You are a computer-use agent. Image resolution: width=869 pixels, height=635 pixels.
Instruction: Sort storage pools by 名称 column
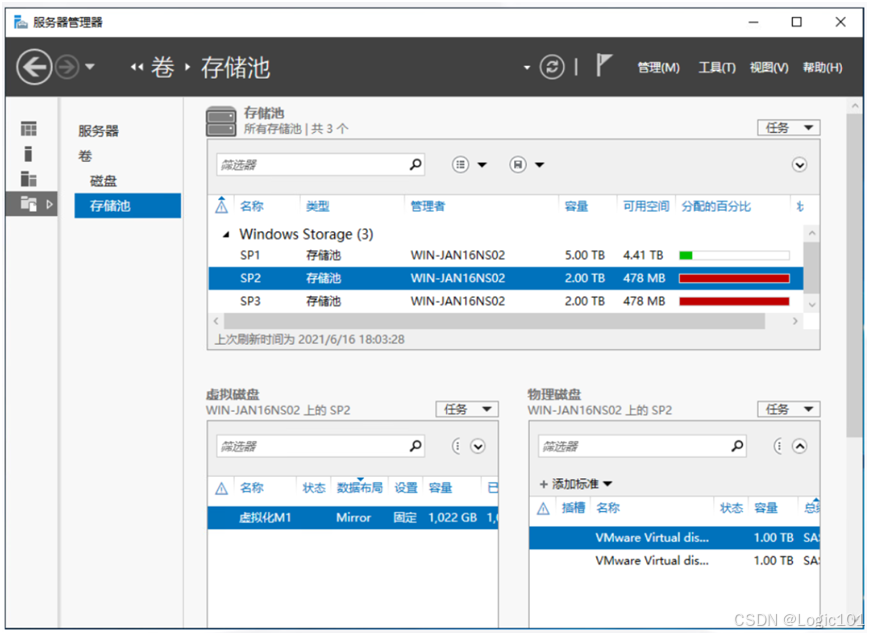tap(252, 206)
